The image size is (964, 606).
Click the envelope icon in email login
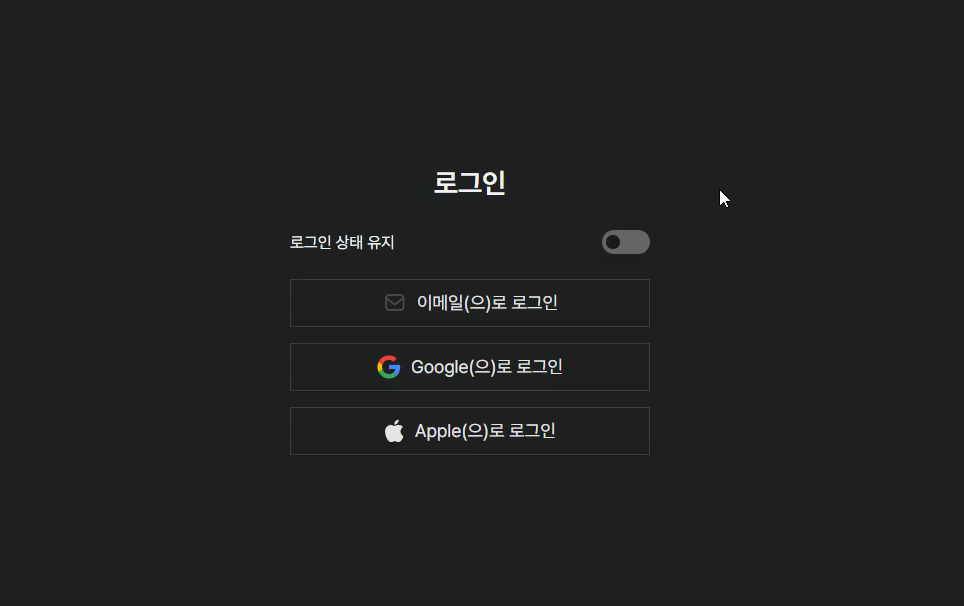pos(395,302)
